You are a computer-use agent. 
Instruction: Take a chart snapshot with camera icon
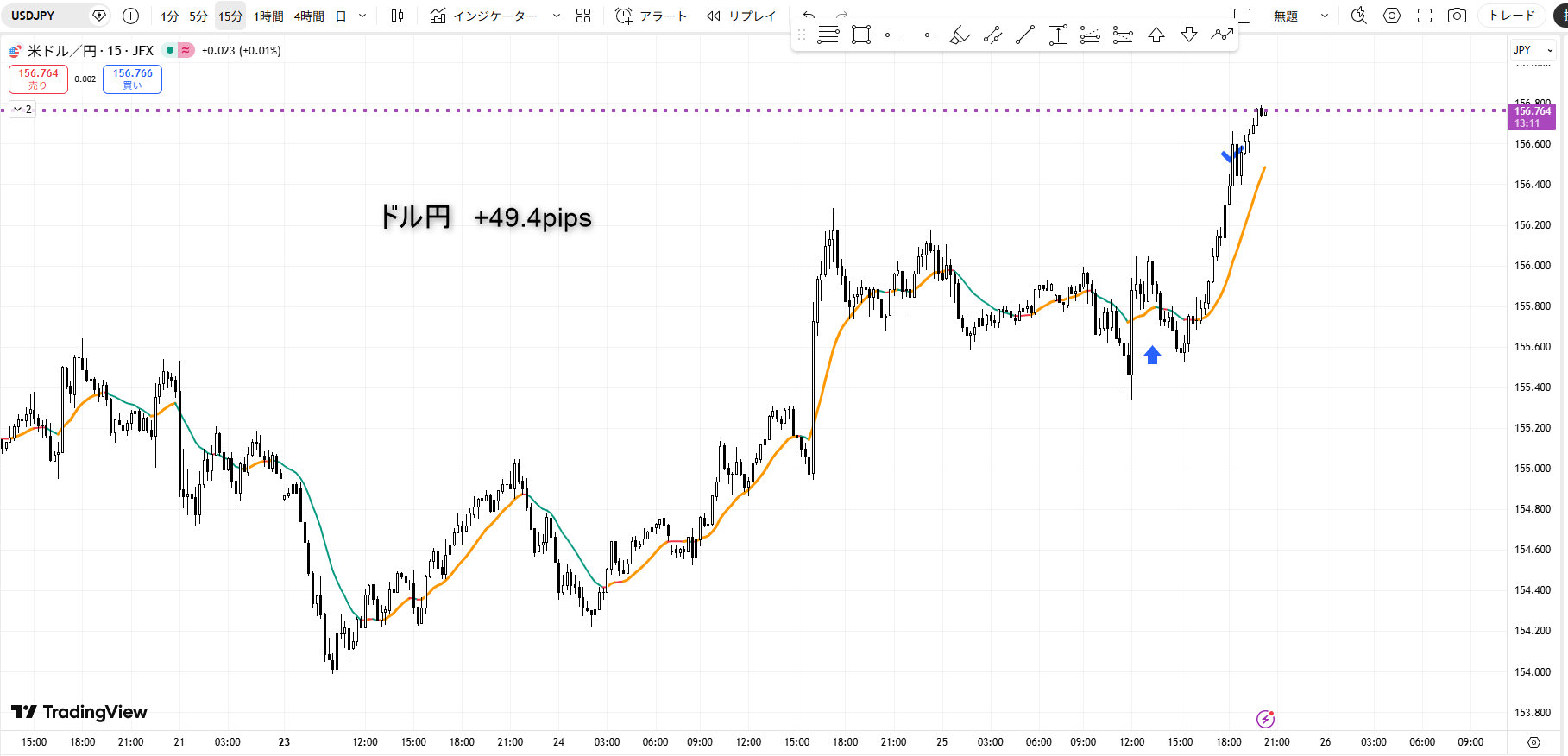(1457, 16)
